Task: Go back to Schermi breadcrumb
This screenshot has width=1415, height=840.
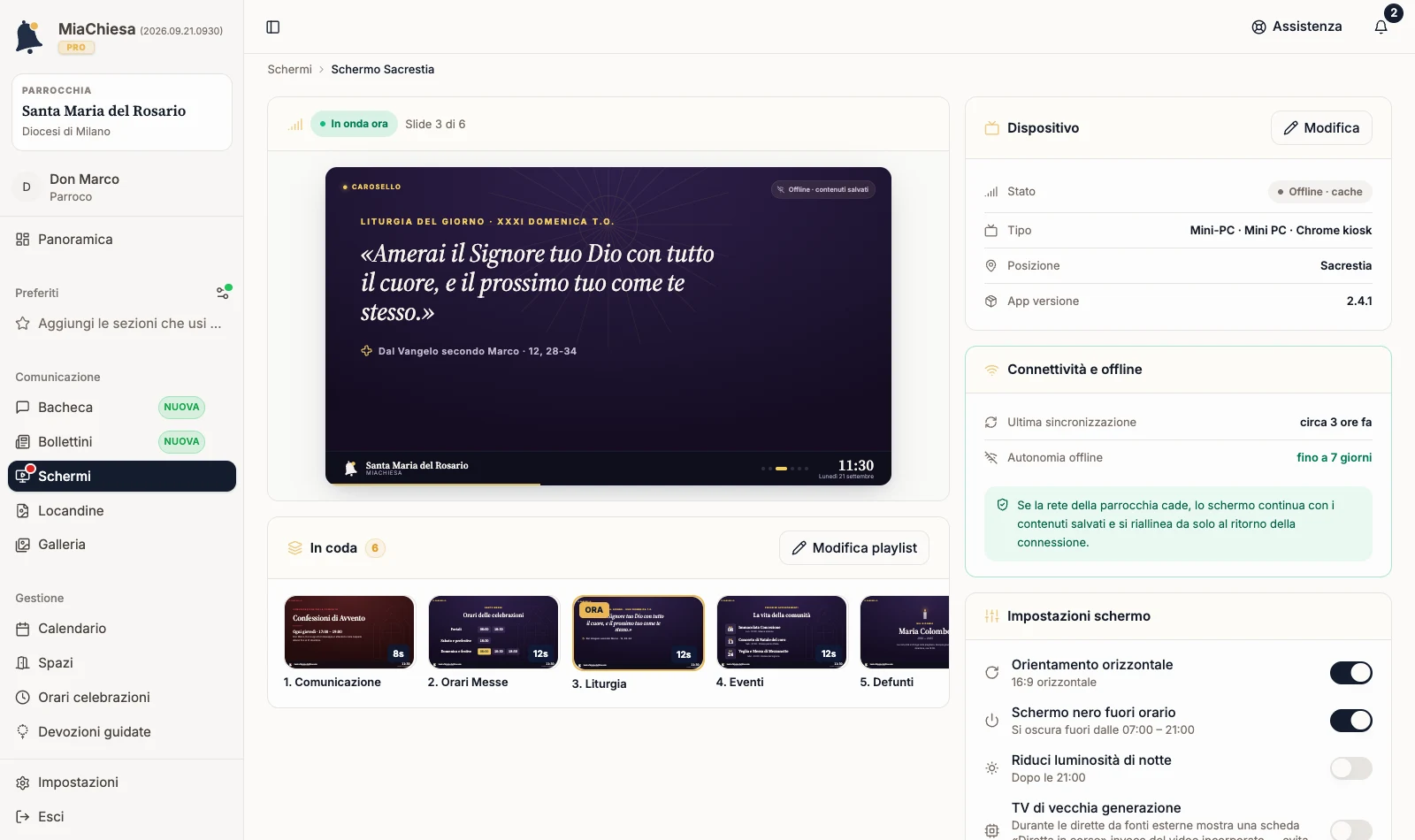Action: [290, 70]
